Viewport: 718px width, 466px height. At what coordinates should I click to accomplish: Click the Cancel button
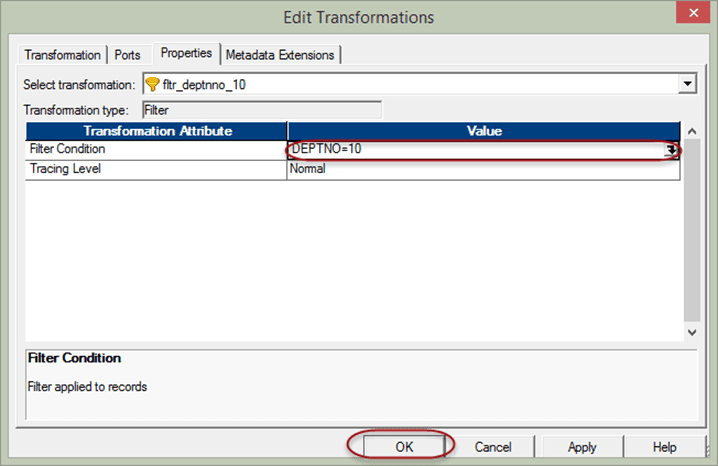pos(493,447)
